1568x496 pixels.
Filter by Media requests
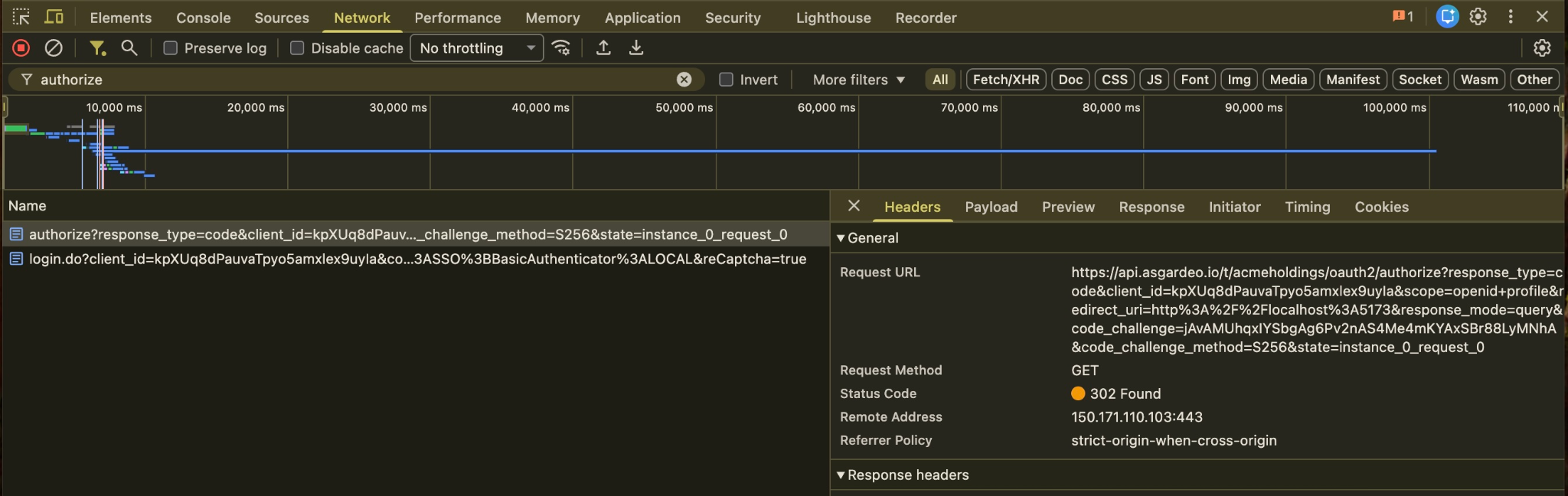coord(1289,80)
